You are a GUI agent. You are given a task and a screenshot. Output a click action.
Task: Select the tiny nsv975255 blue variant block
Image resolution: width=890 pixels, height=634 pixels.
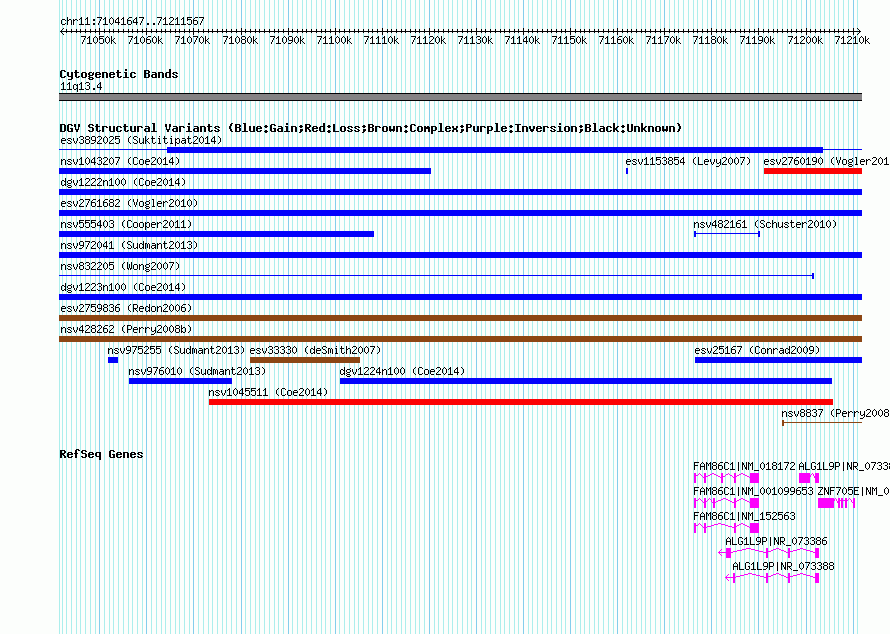pyautogui.click(x=113, y=360)
